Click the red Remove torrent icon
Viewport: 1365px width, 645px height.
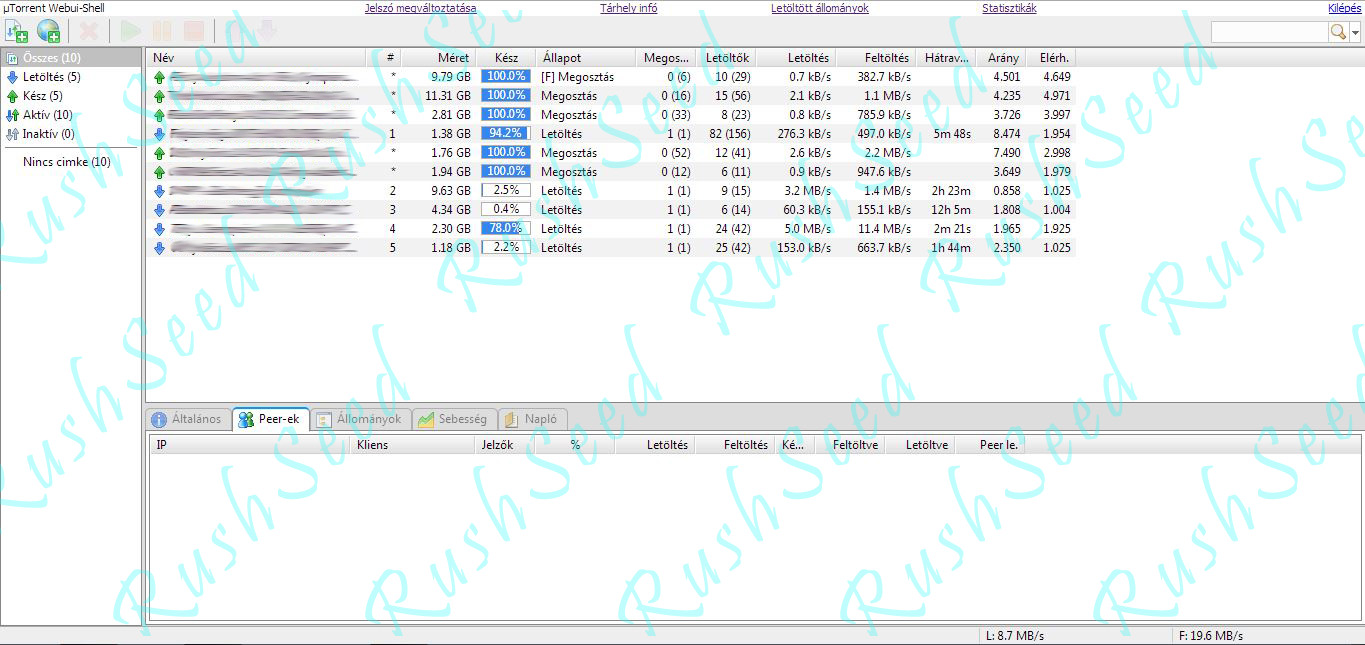pos(89,31)
